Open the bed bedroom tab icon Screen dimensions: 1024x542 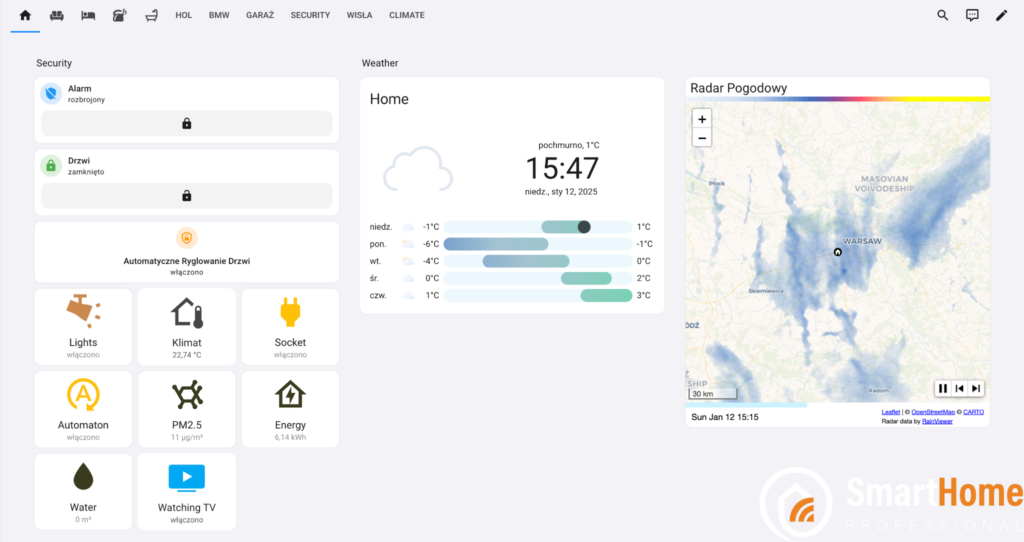tap(88, 15)
